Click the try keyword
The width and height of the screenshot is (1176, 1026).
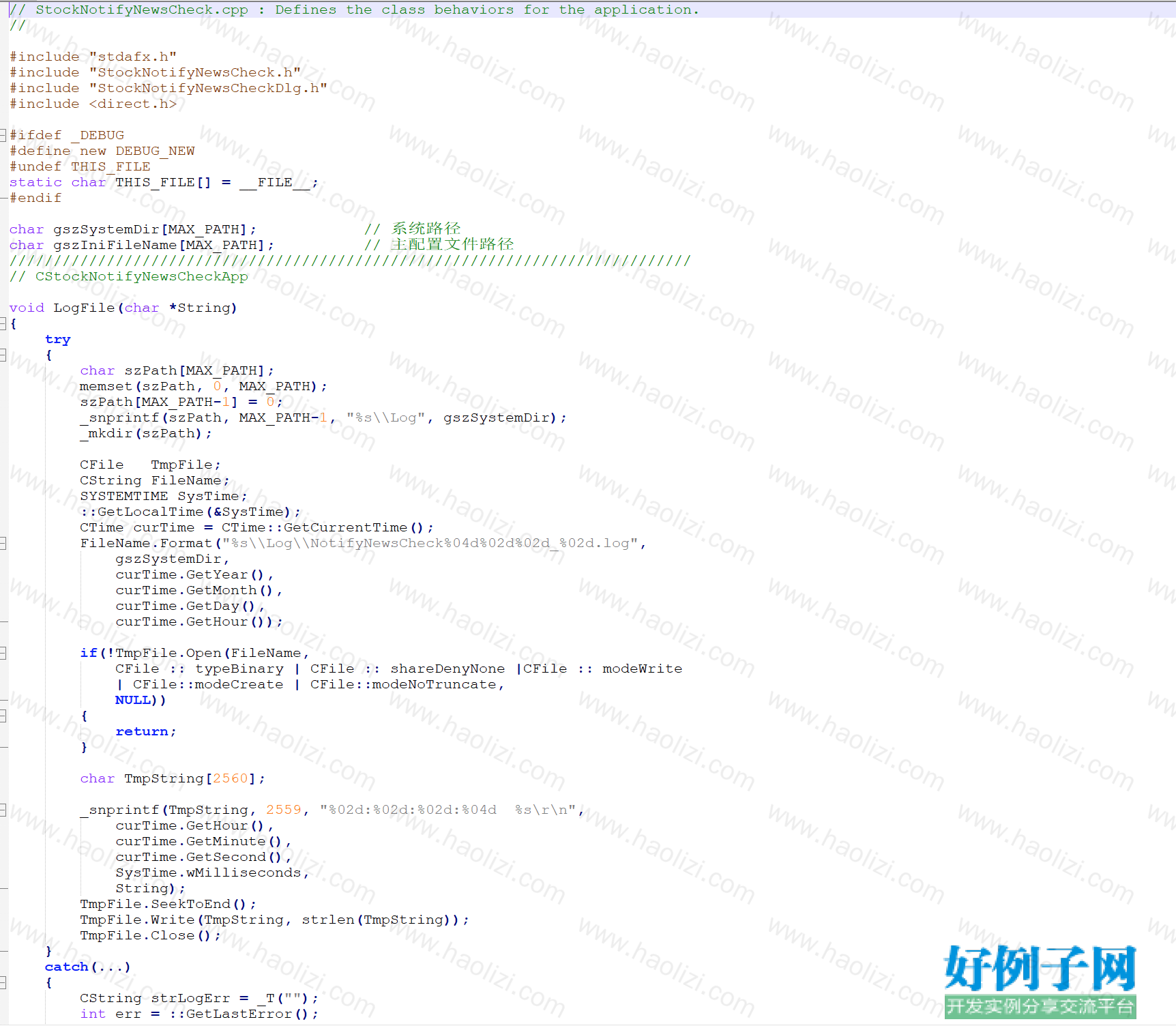(x=58, y=339)
